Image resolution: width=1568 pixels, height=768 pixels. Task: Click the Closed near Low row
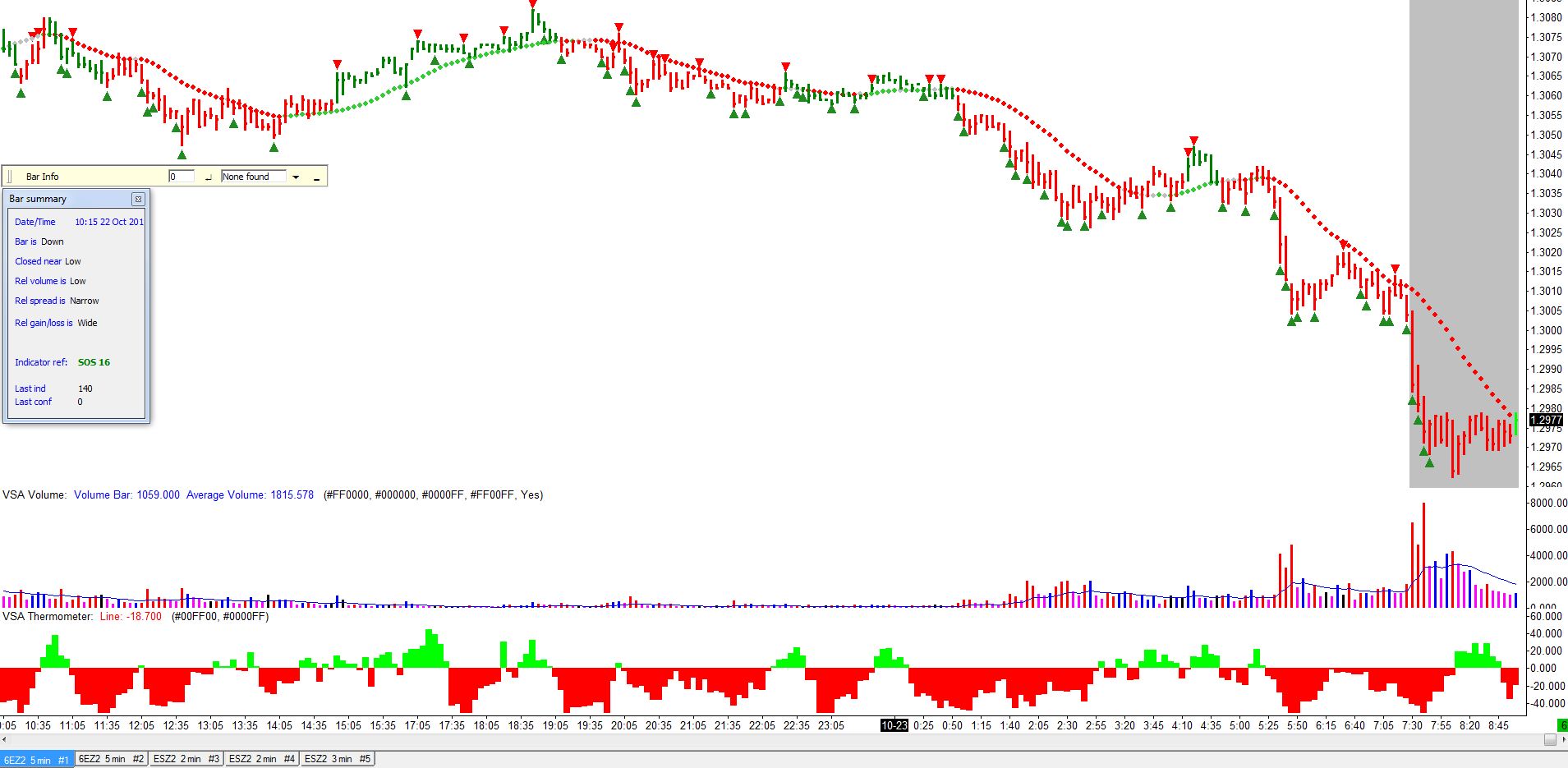click(x=48, y=261)
